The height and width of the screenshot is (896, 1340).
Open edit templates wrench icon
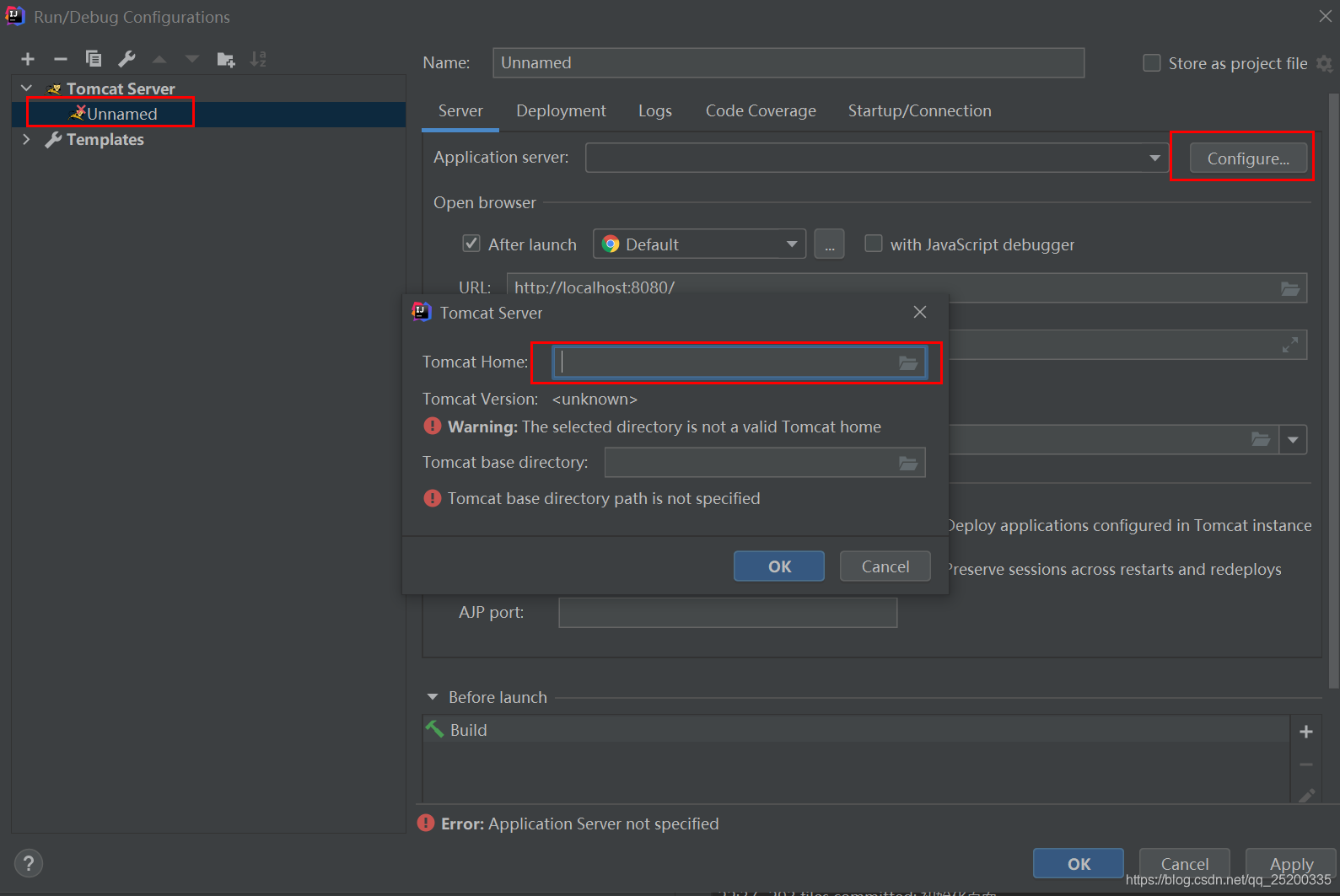click(x=126, y=59)
